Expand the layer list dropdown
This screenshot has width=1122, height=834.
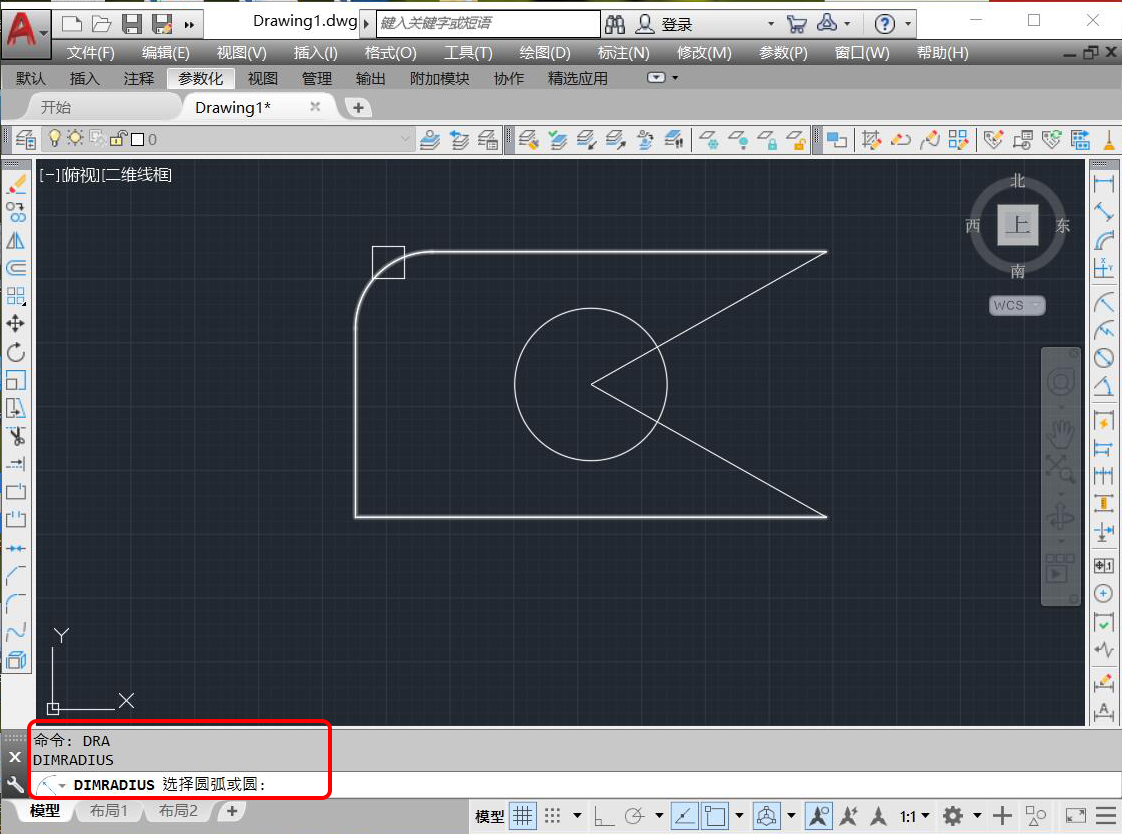point(405,139)
